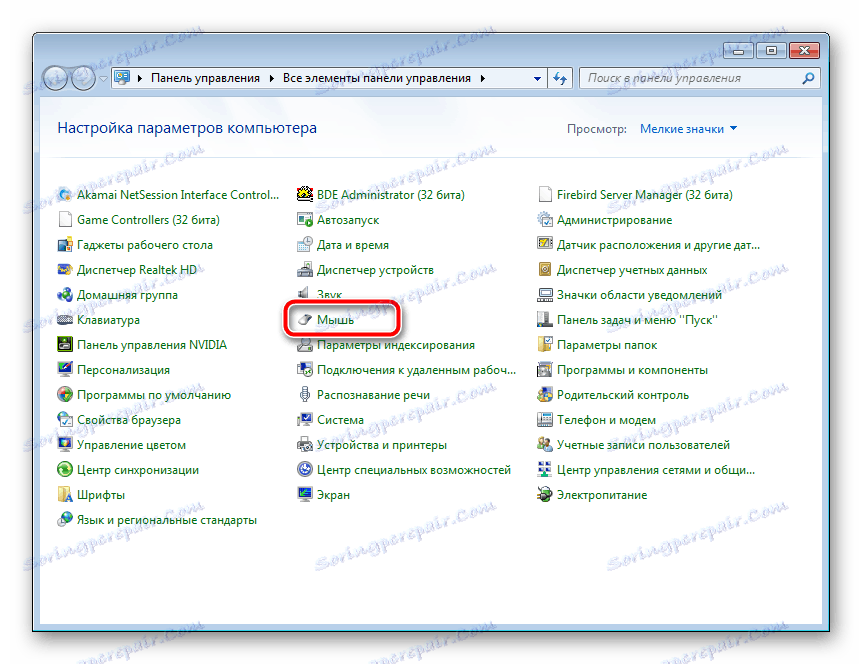The width and height of the screenshot is (862, 664).
Task: Open Параметры папок link
Action: click(607, 345)
